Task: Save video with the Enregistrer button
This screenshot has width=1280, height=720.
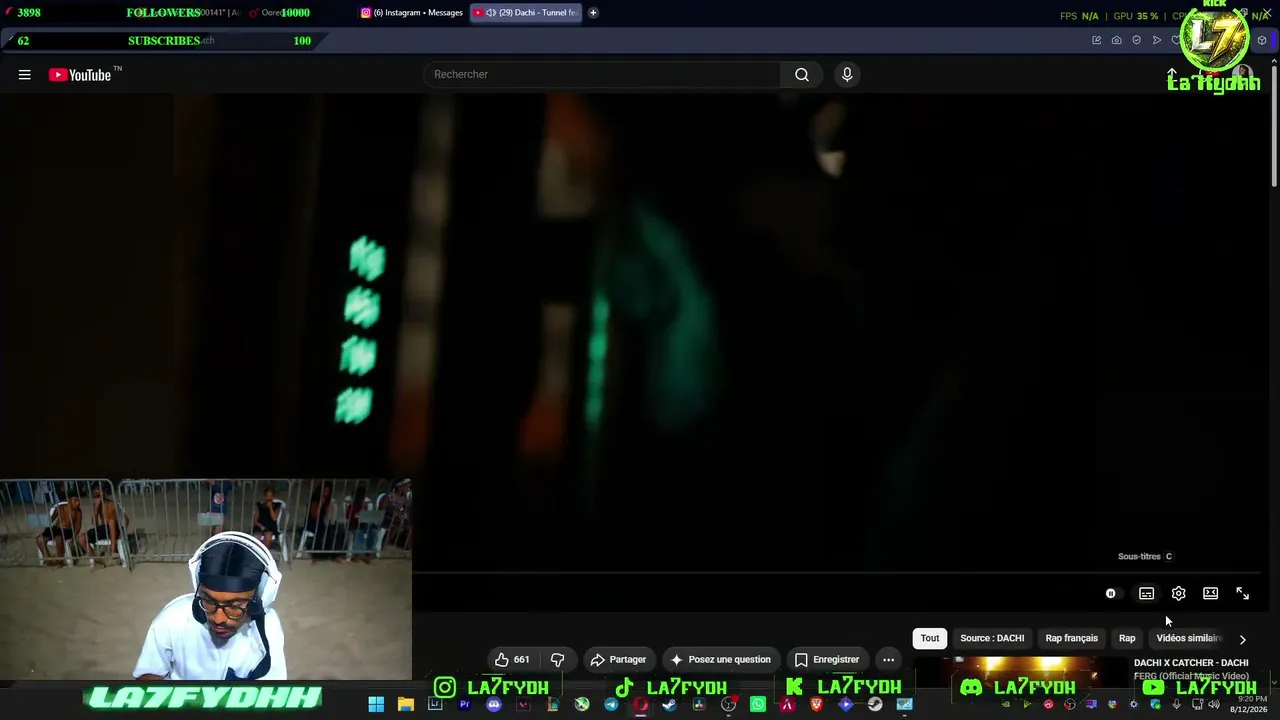Action: (827, 660)
